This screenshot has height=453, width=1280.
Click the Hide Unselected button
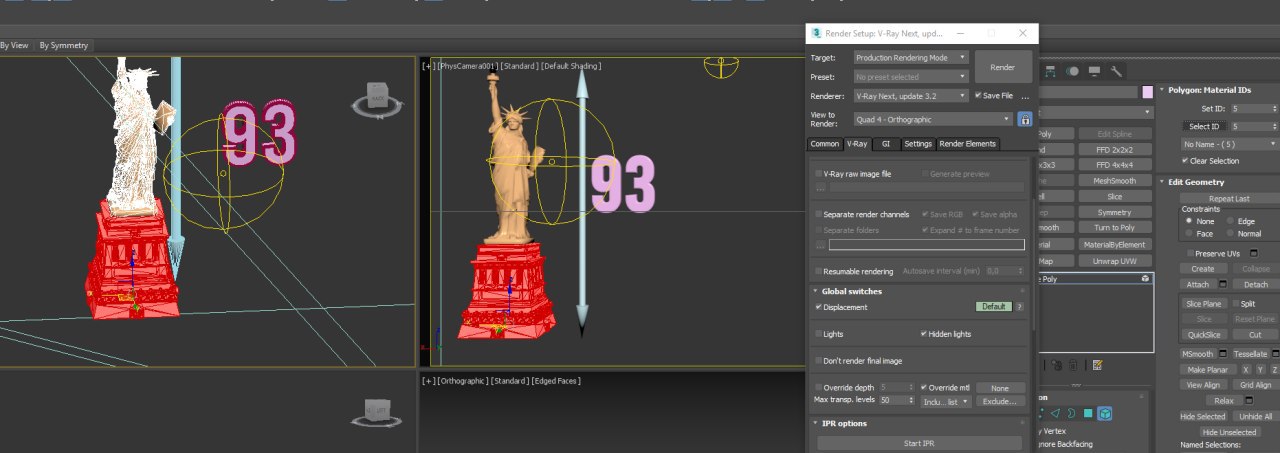(x=1229, y=432)
